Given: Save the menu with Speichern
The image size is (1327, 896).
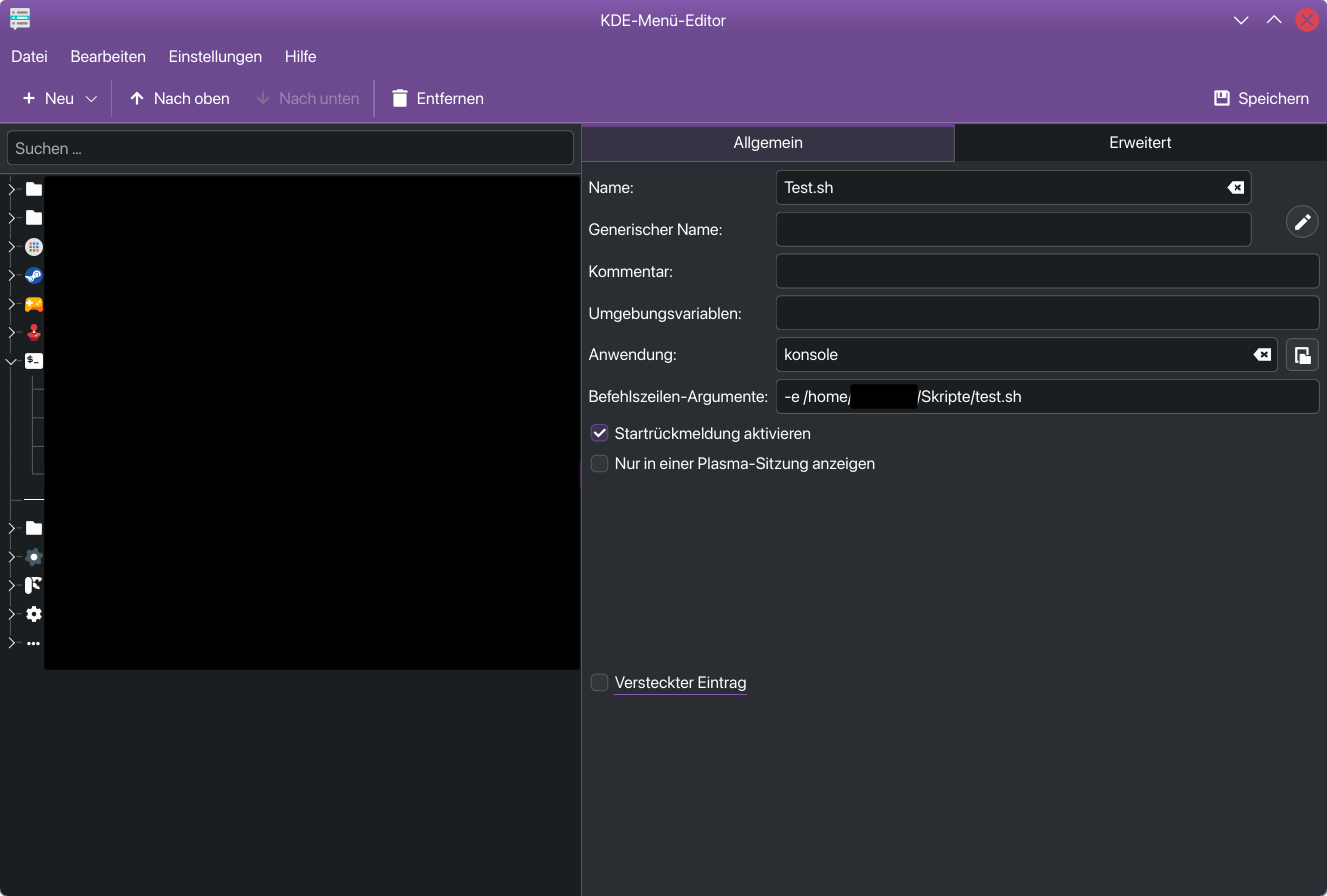Looking at the screenshot, I should pos(1261,98).
